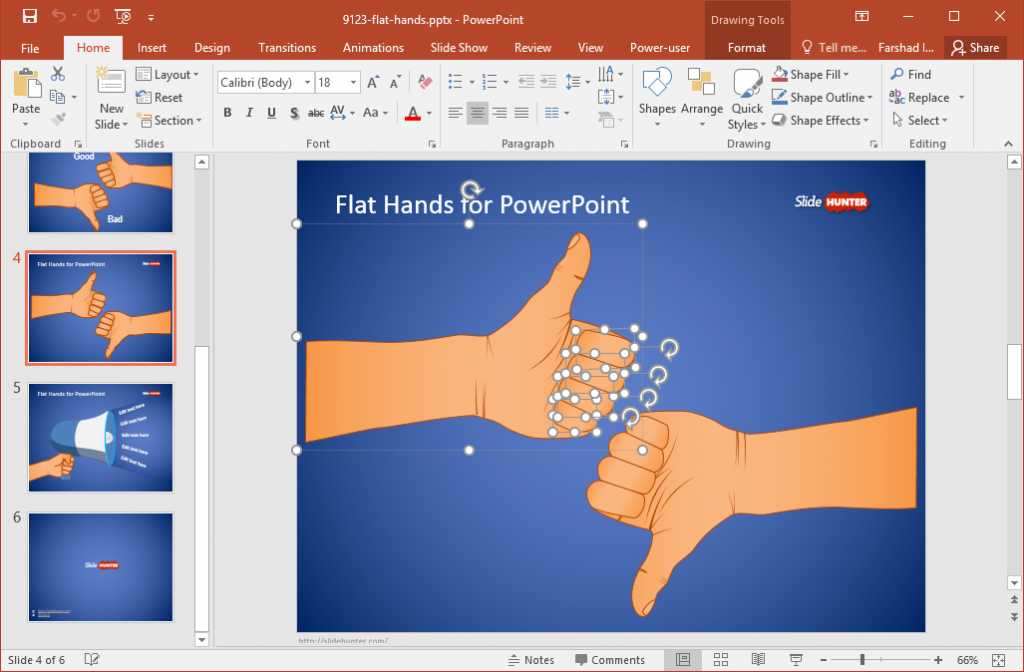Click the Reset button in Slides group
Viewport: 1024px width, 672px height.
coord(166,96)
